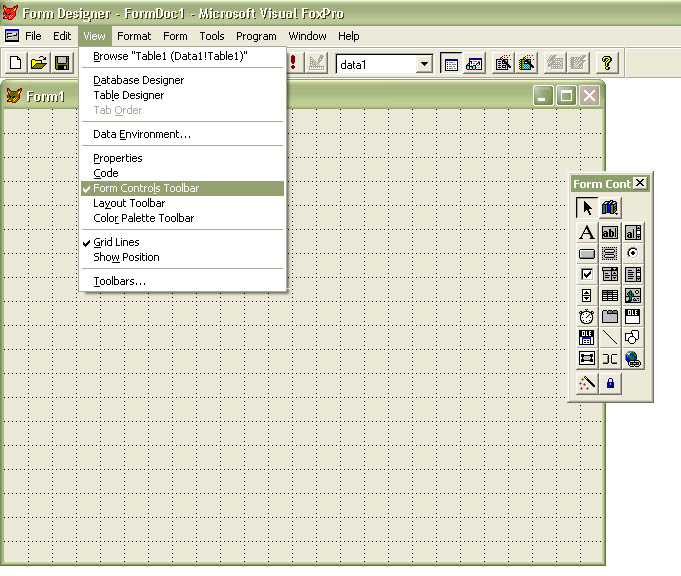Click the data1 database name field
681x576 pixels.
[x=376, y=64]
